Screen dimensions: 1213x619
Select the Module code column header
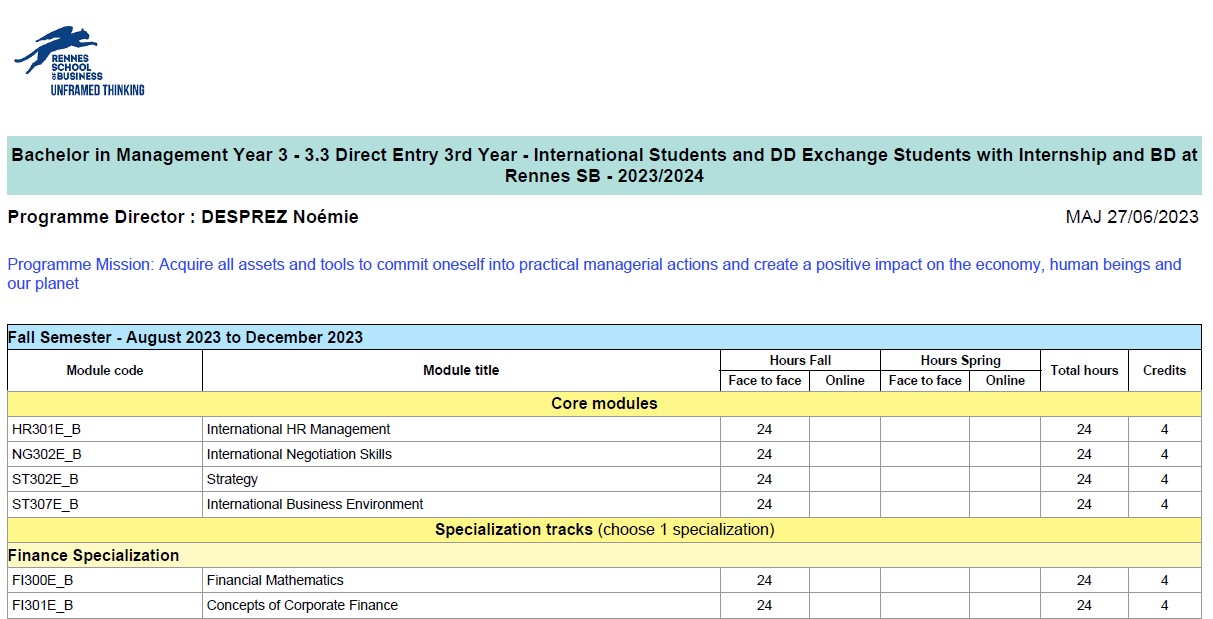tap(105, 370)
